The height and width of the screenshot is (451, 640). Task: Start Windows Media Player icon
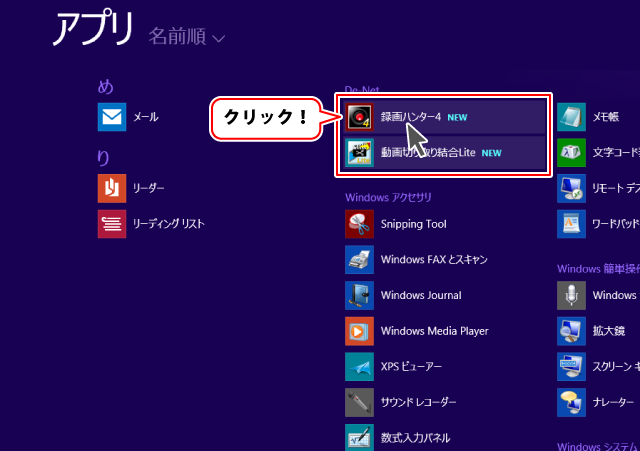tap(359, 331)
